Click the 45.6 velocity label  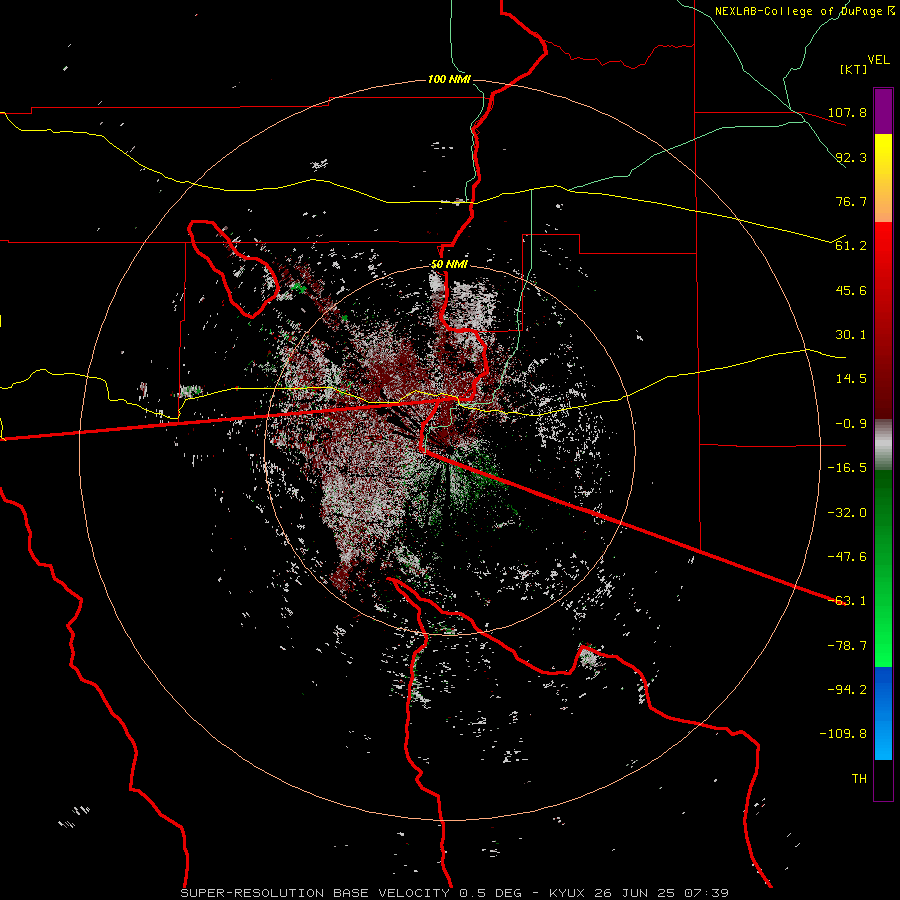(x=851, y=290)
